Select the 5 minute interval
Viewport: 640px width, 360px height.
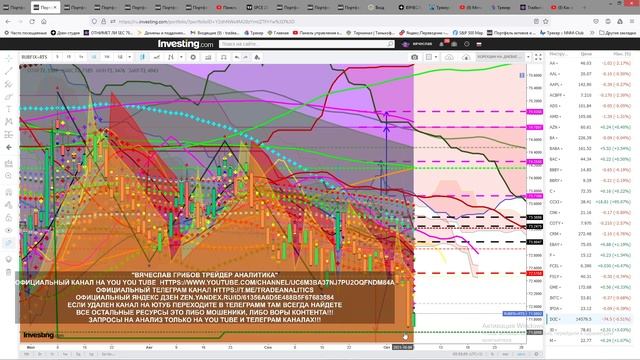click(x=57, y=57)
